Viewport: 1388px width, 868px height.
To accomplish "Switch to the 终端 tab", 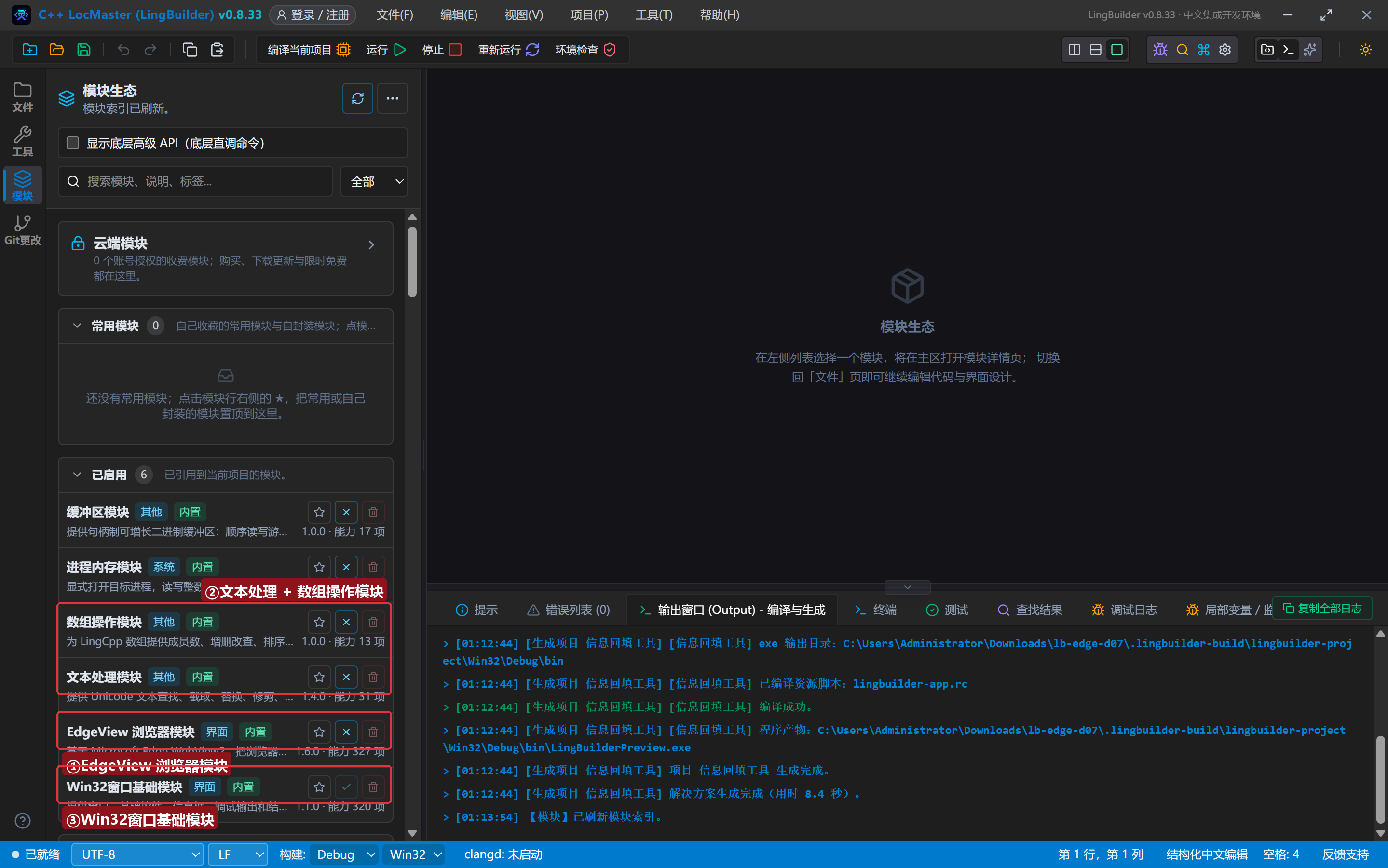I will [875, 610].
